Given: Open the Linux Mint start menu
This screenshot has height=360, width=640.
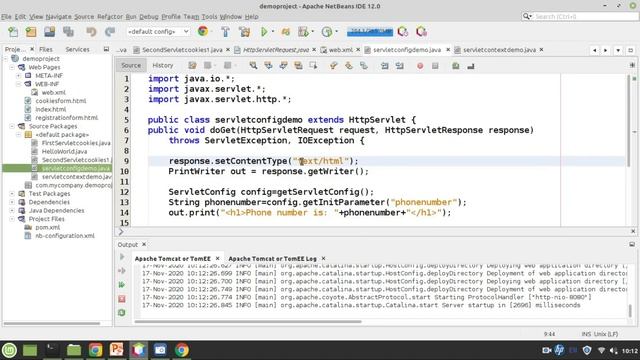Looking at the screenshot, I should coord(9,350).
